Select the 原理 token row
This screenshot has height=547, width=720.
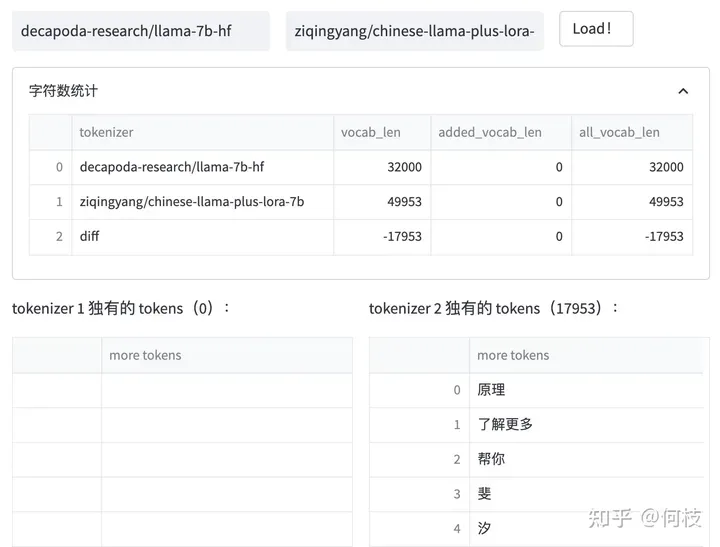(536, 390)
